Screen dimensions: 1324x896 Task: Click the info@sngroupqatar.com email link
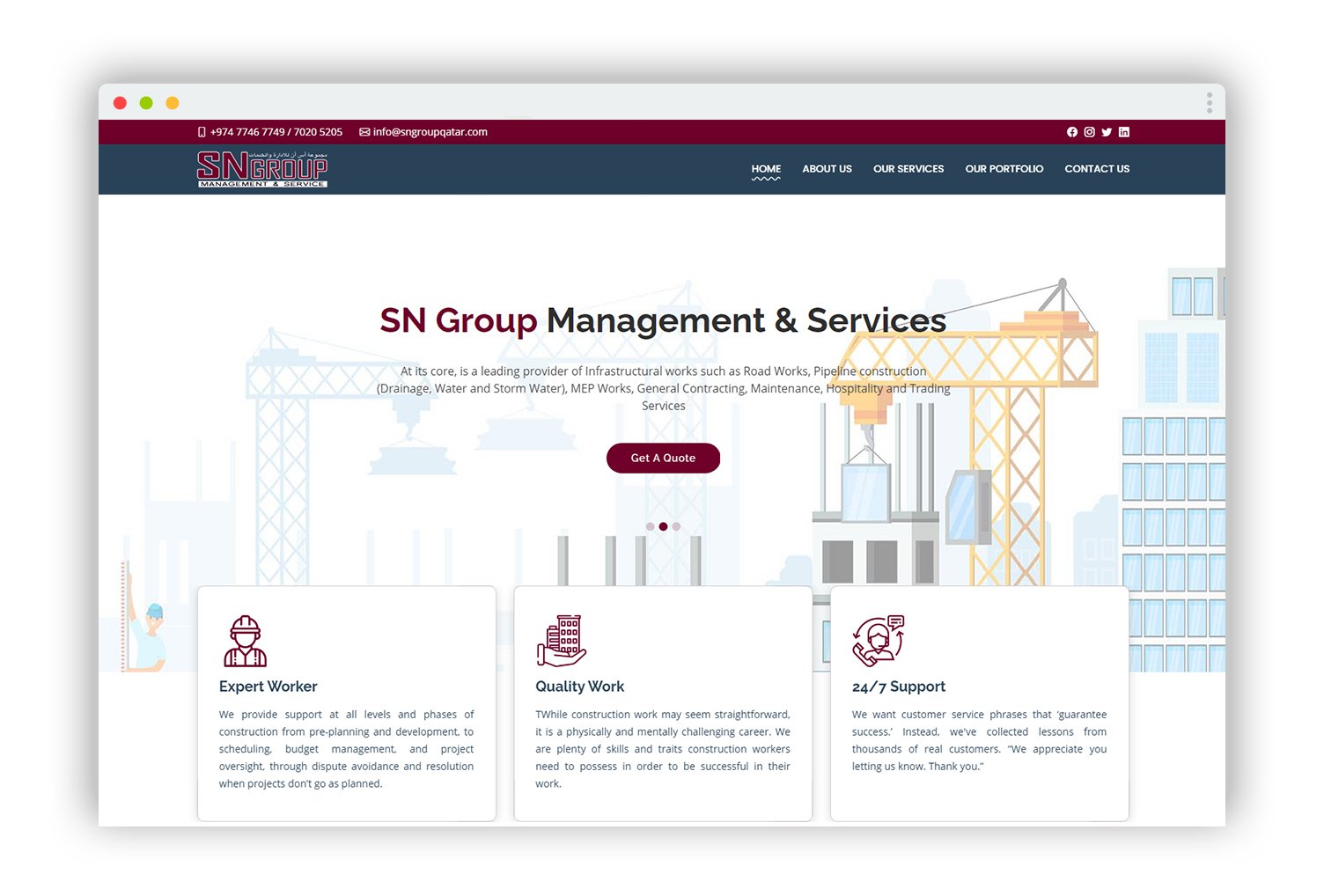pos(430,132)
